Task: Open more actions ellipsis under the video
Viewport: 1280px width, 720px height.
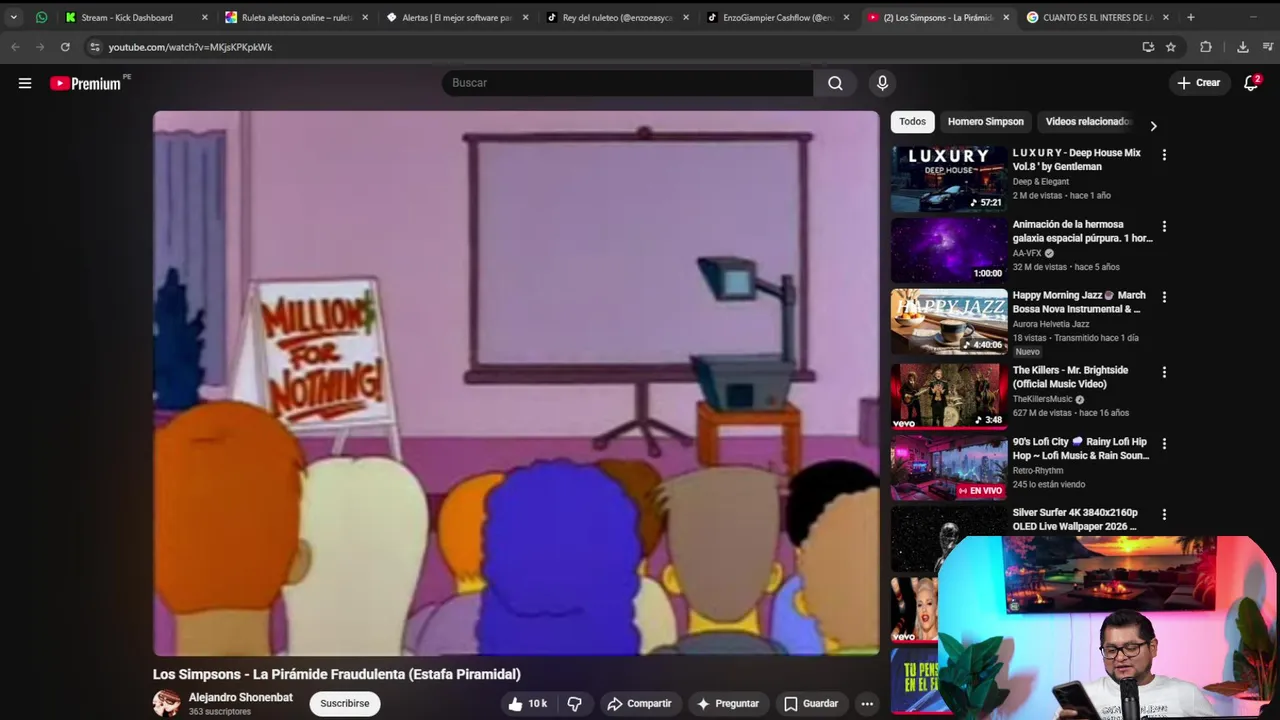Action: coord(867,704)
